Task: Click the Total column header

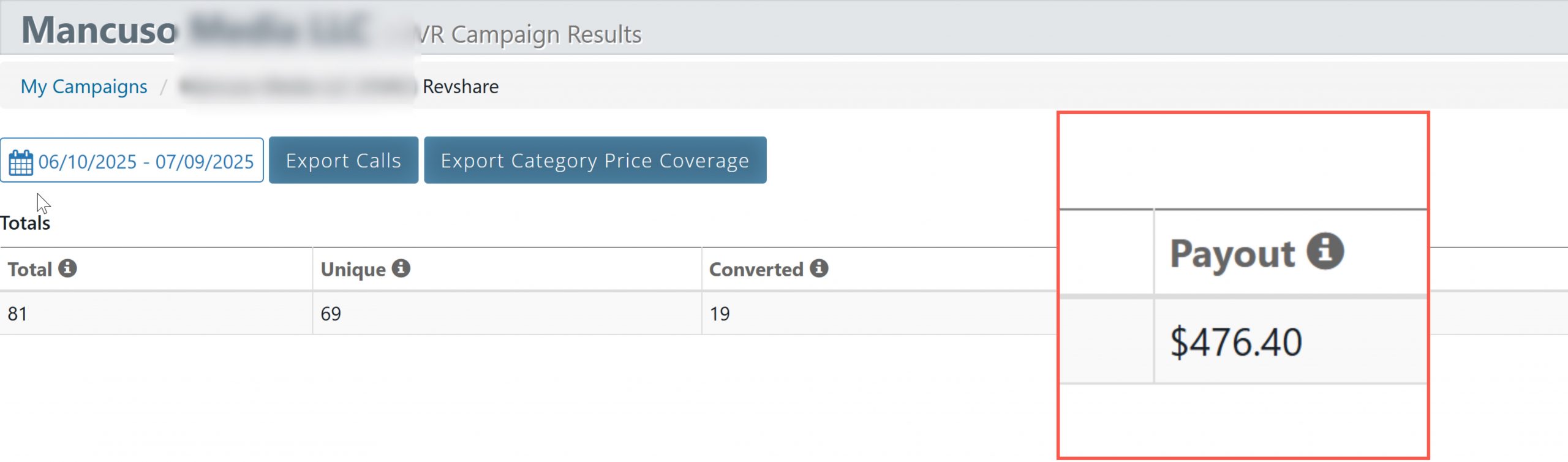Action: point(29,270)
